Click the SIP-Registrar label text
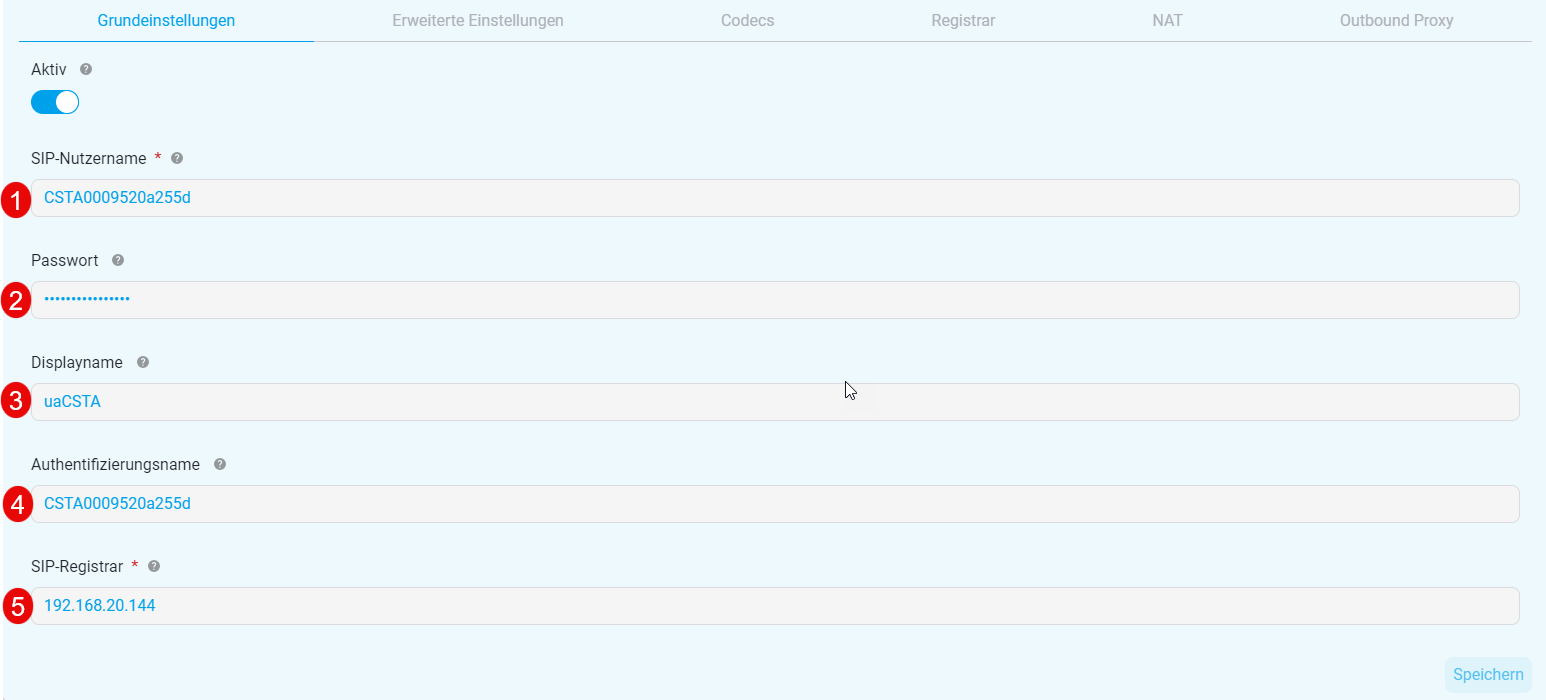1546x700 pixels. pyautogui.click(x=77, y=566)
